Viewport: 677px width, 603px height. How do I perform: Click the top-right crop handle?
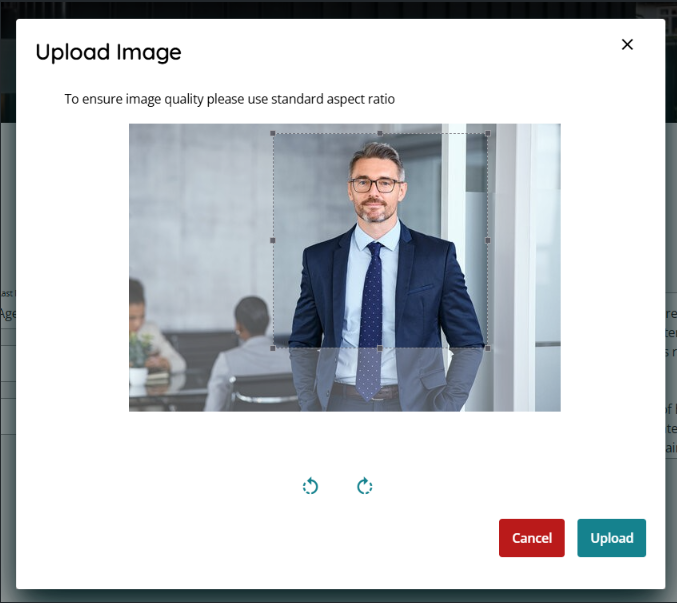coord(487,133)
